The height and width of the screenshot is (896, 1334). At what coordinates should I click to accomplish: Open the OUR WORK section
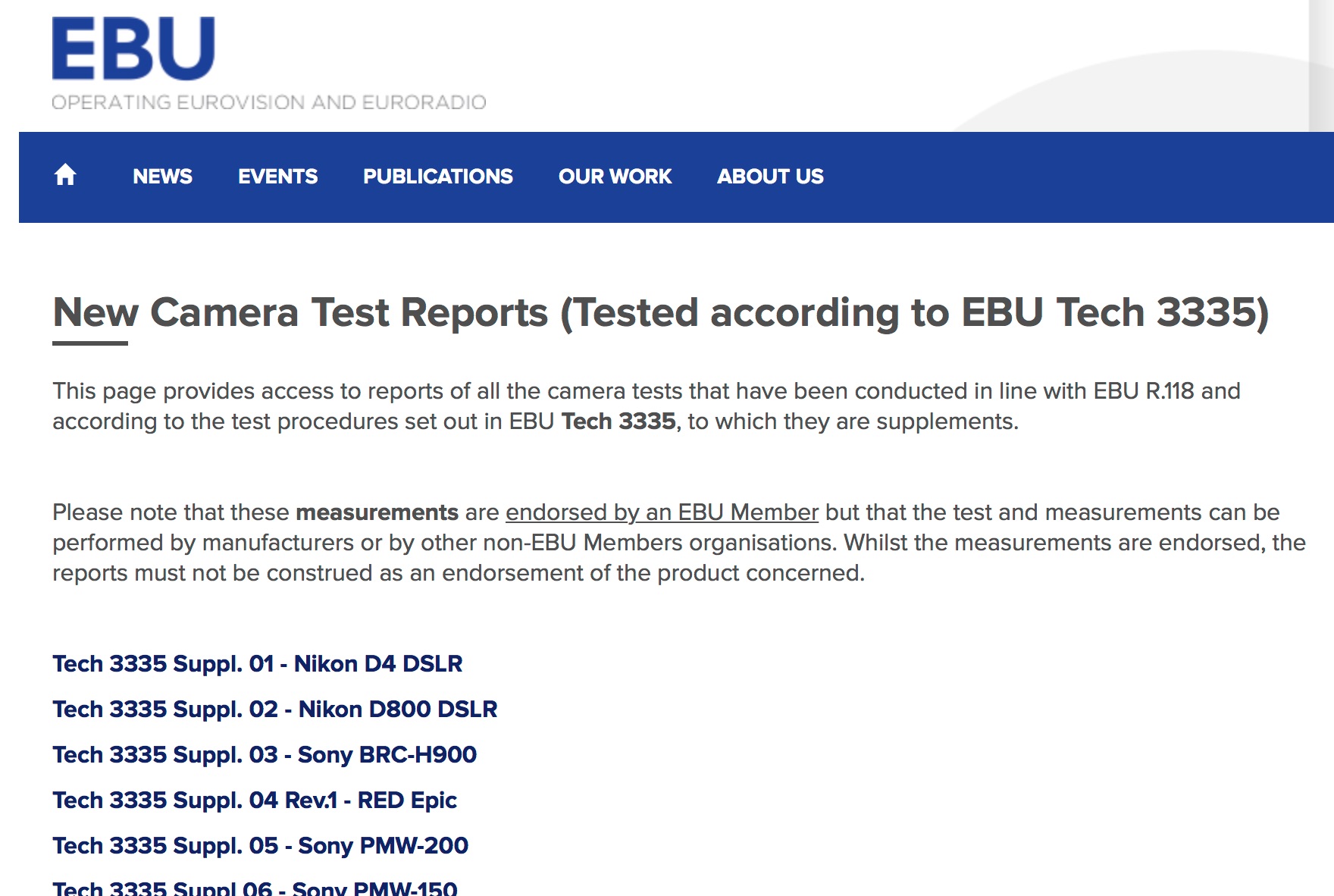point(615,177)
